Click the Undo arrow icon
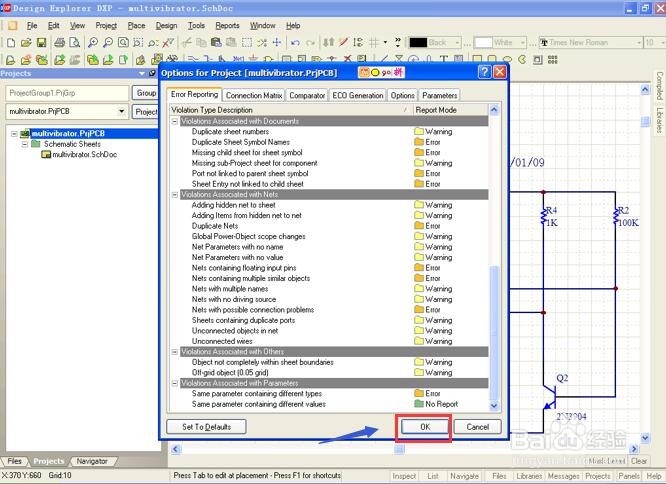This screenshot has width=666, height=484. click(295, 42)
